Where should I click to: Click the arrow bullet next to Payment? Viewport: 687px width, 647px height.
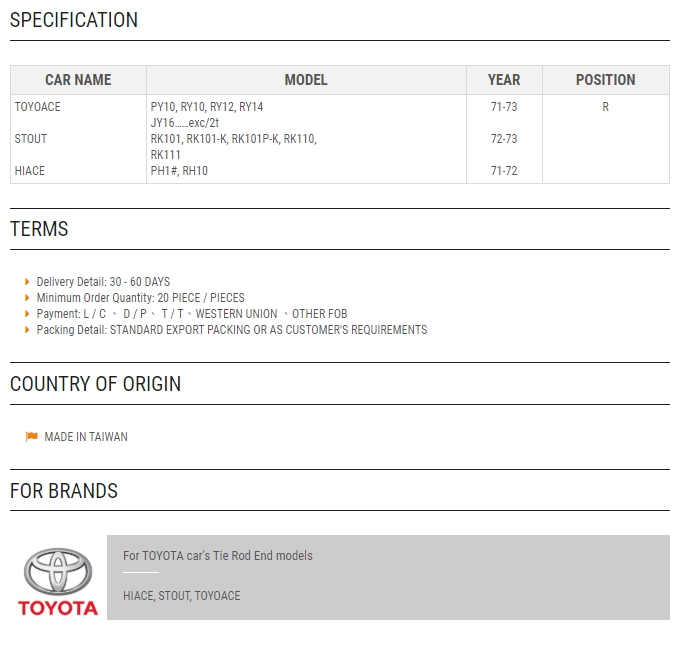(27, 314)
